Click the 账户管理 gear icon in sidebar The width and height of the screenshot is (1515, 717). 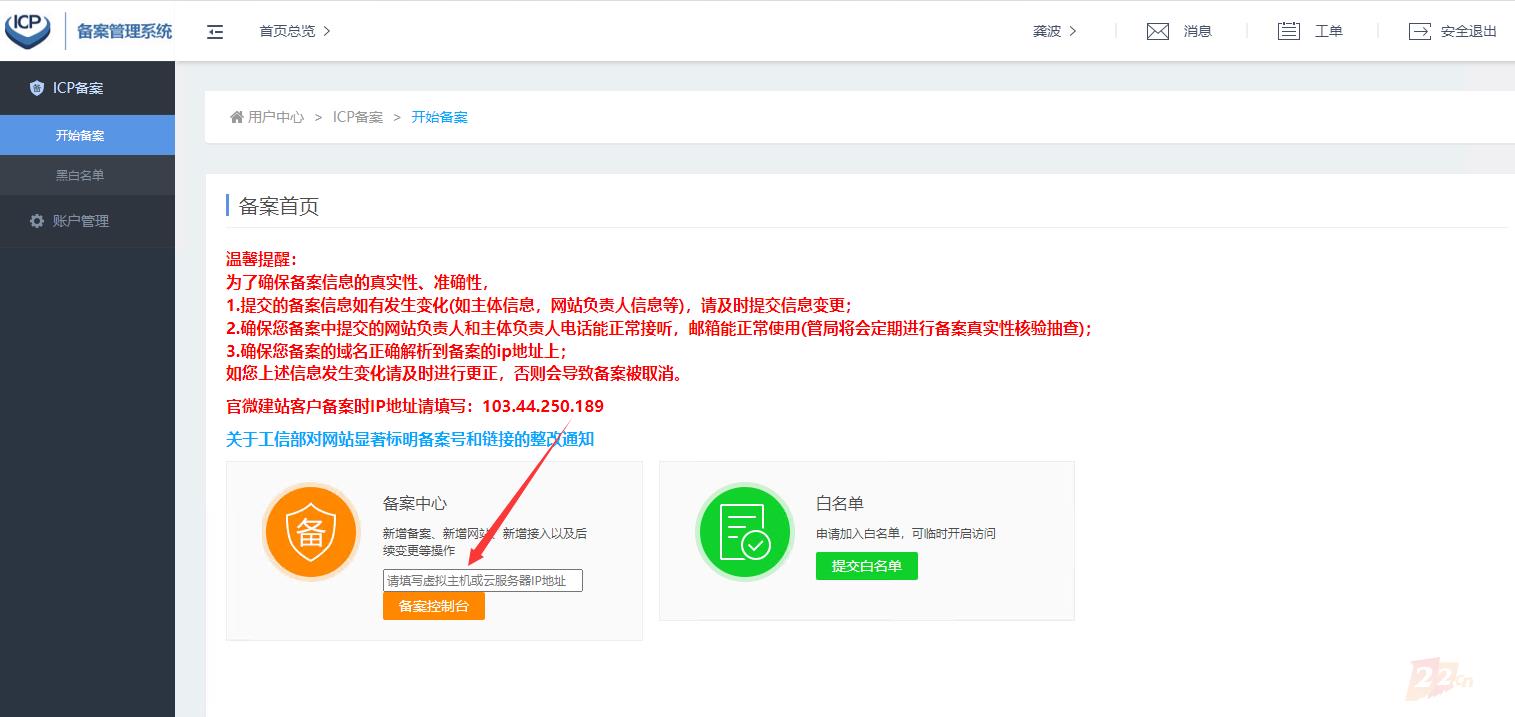click(x=37, y=221)
